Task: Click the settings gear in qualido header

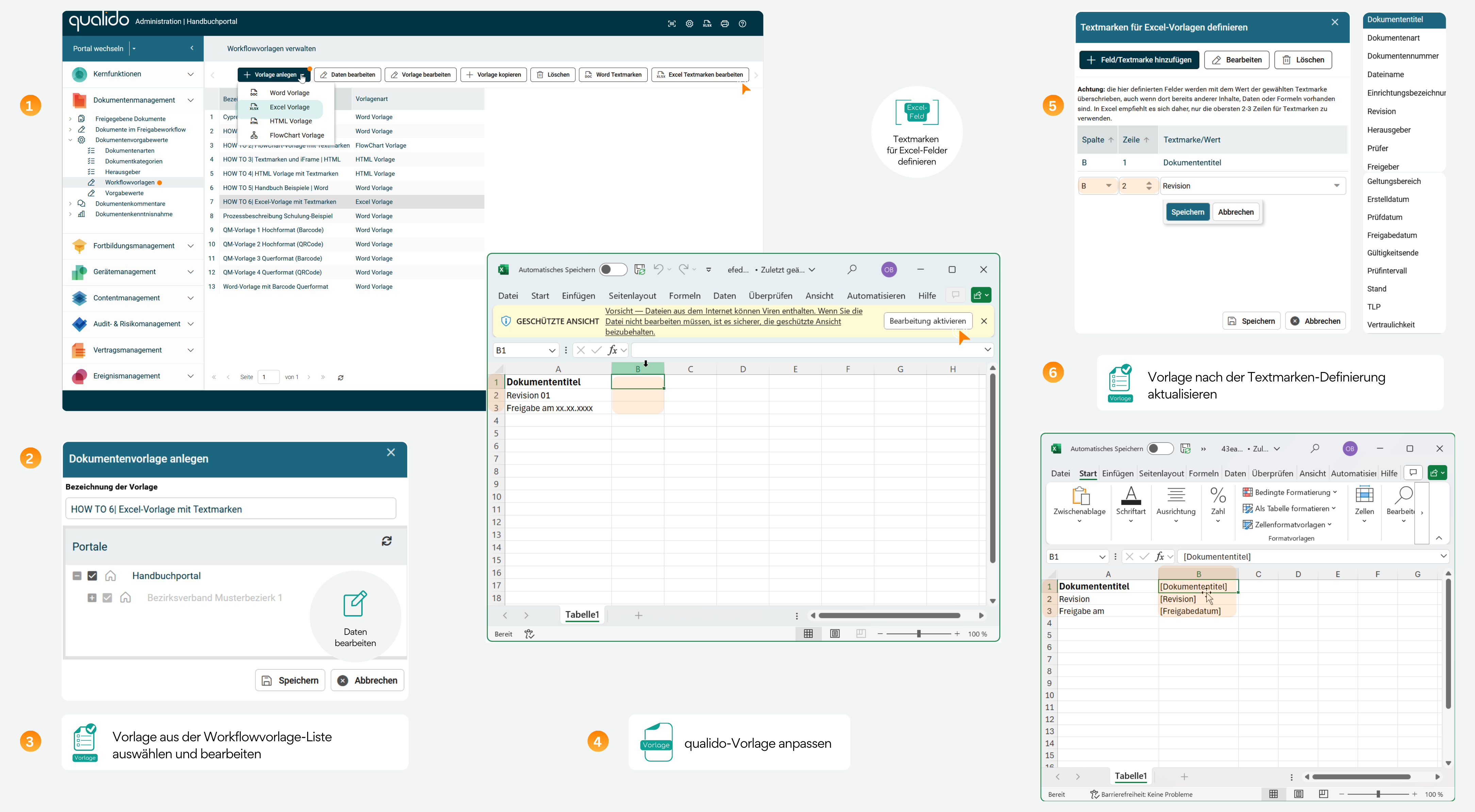Action: click(690, 23)
